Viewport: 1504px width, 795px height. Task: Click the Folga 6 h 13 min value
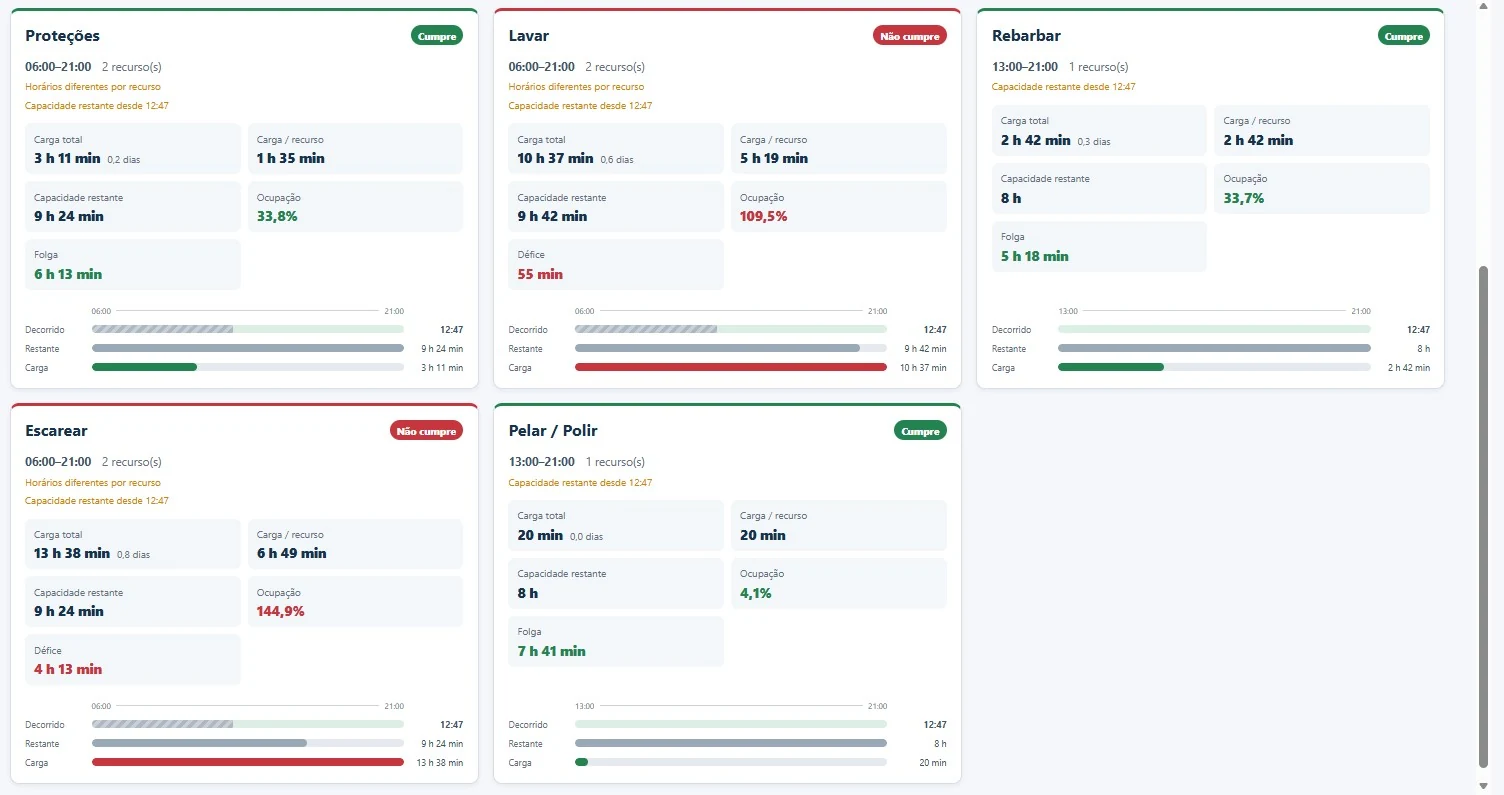point(68,274)
